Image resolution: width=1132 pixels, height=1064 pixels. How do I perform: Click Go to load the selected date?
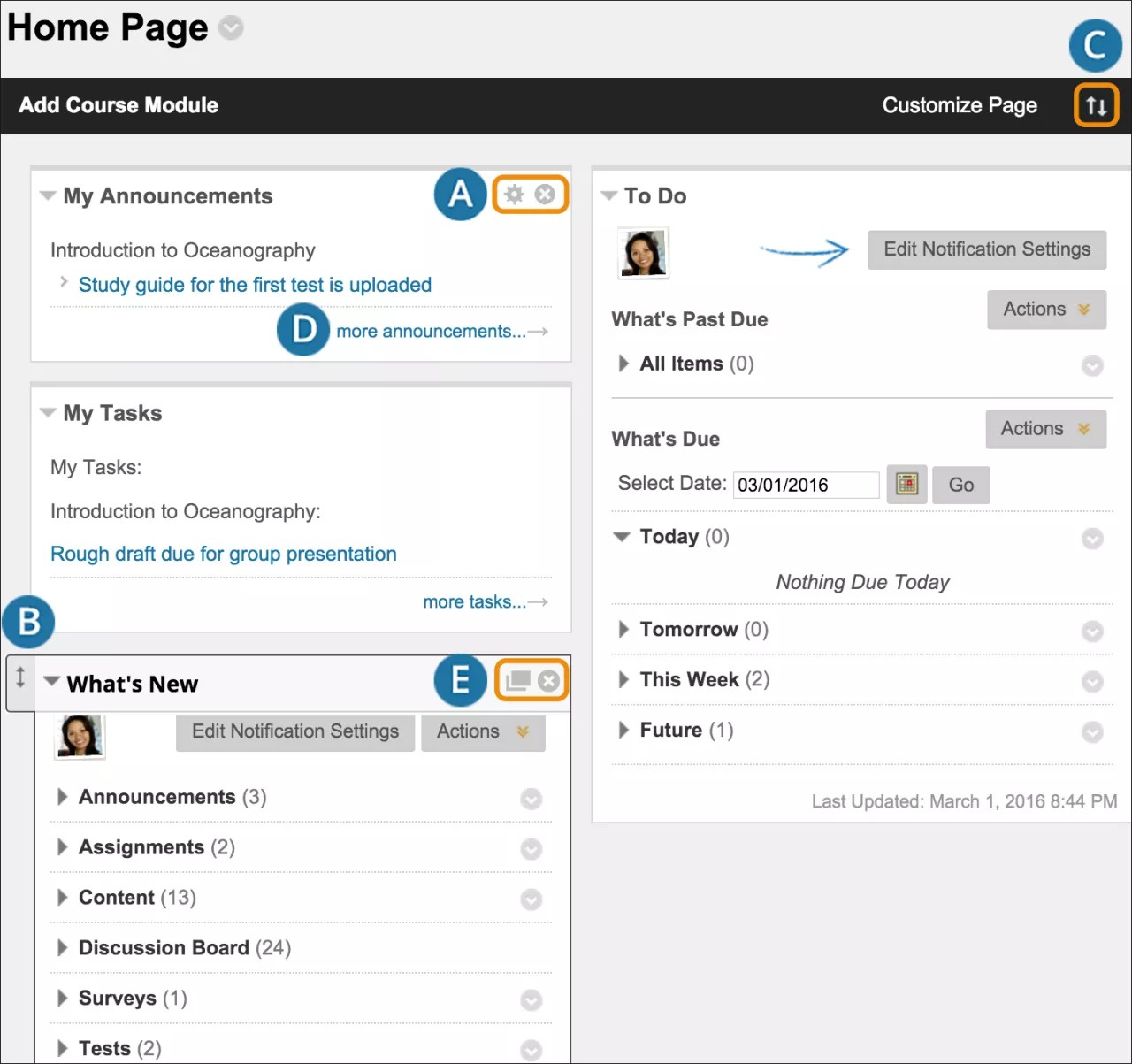click(961, 485)
